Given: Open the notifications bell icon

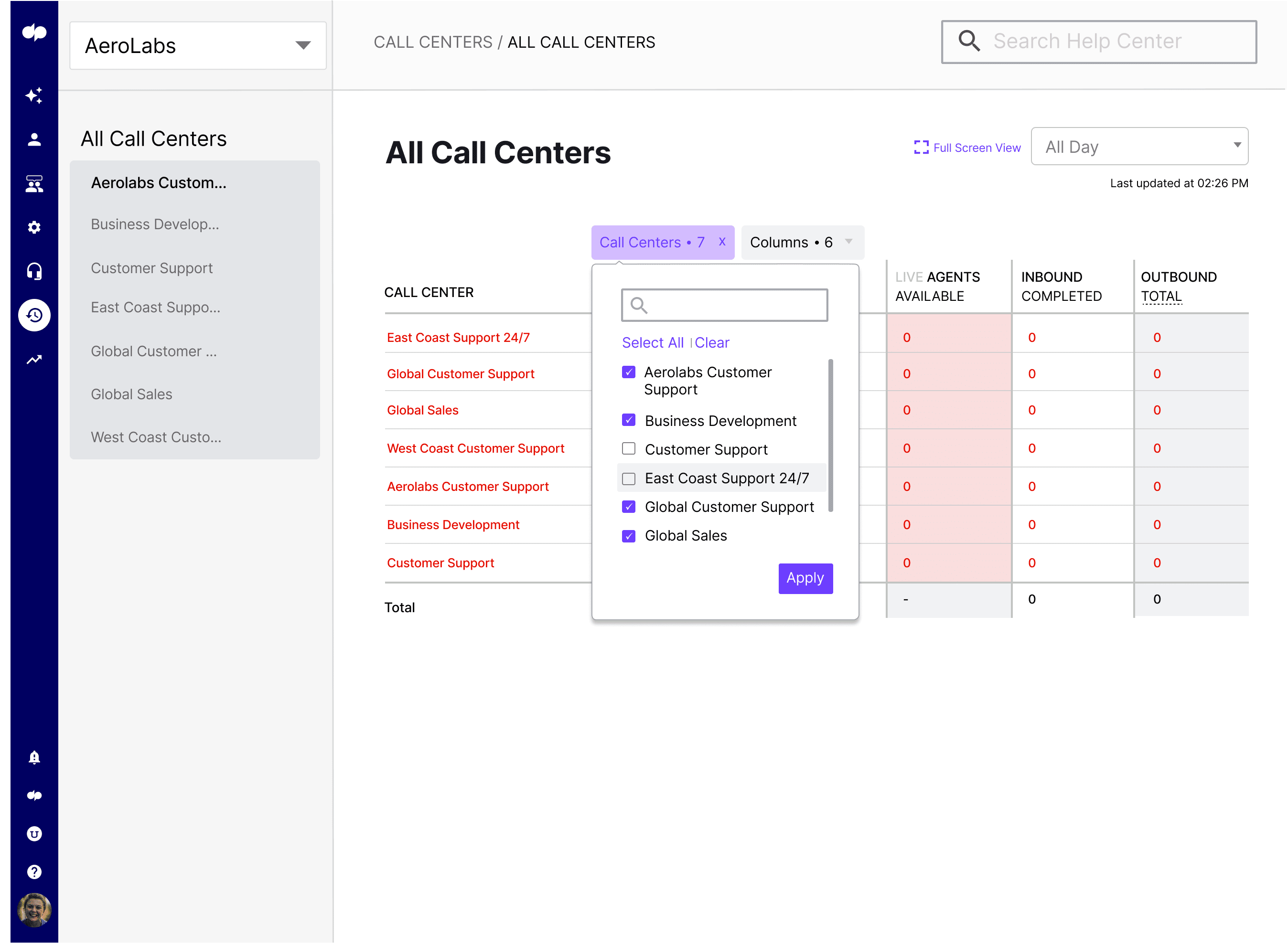Looking at the screenshot, I should click(x=34, y=757).
